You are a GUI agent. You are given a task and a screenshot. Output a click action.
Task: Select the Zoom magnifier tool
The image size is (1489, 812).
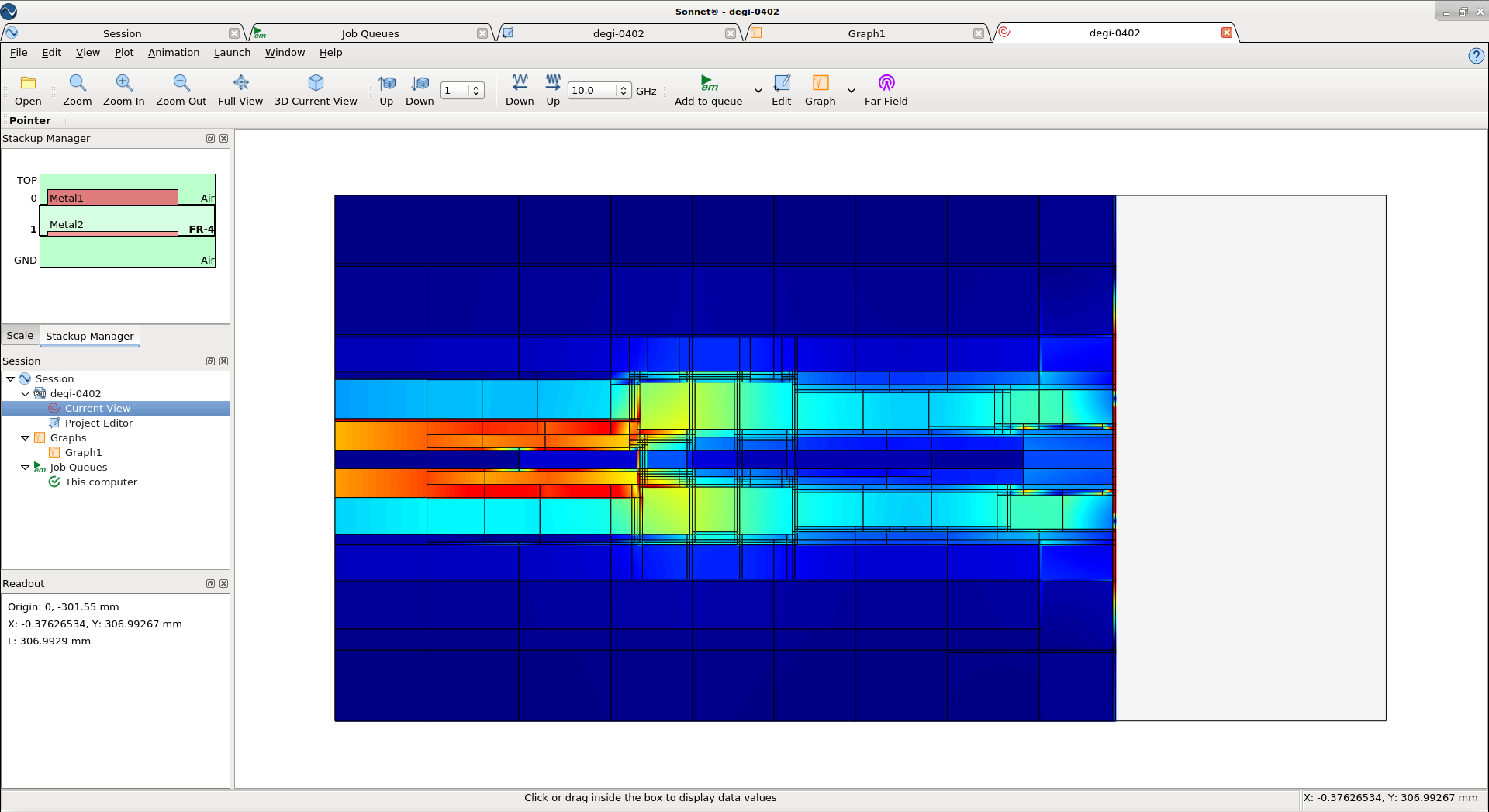pyautogui.click(x=77, y=83)
